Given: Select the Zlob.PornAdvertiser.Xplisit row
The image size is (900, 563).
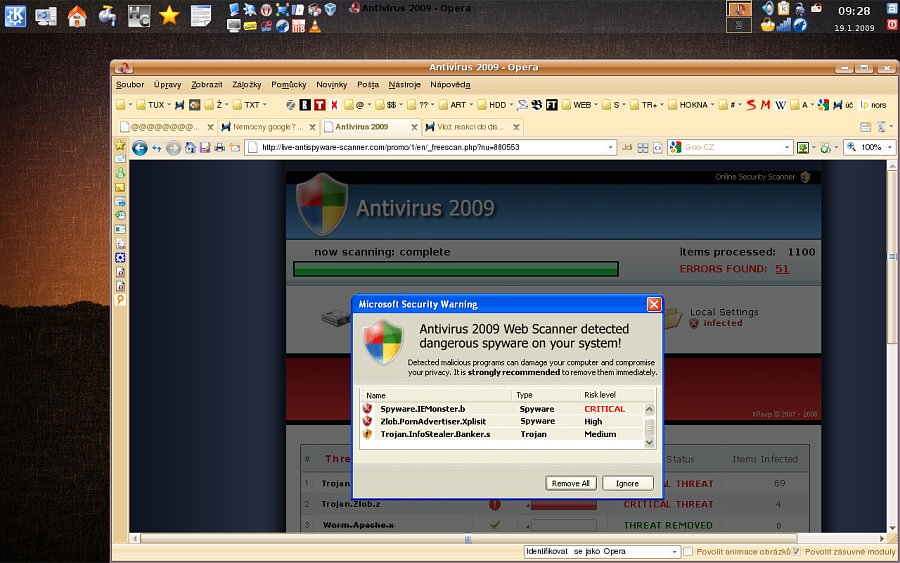Looking at the screenshot, I should click(503, 421).
